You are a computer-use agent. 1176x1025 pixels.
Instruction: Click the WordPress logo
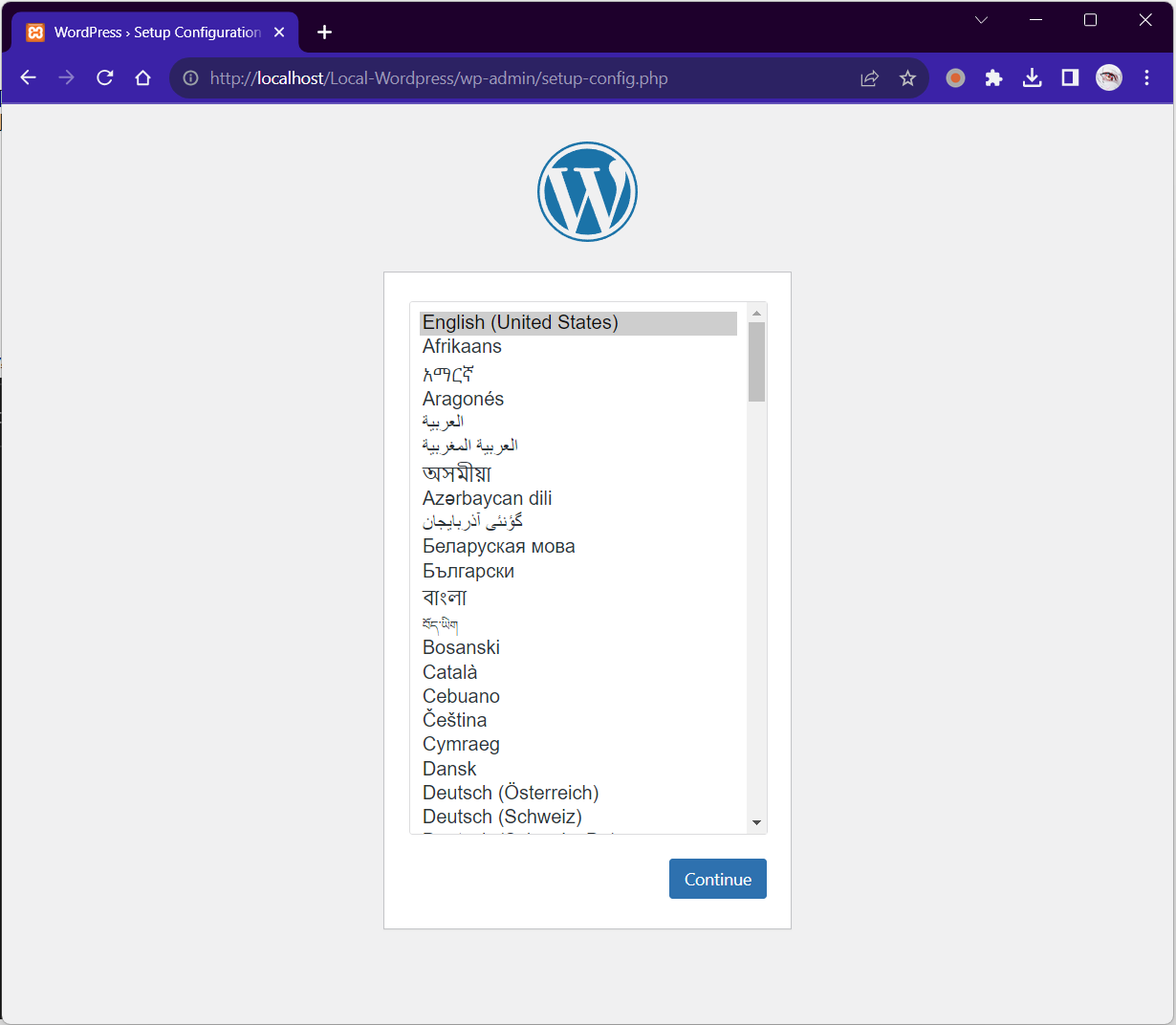point(587,191)
